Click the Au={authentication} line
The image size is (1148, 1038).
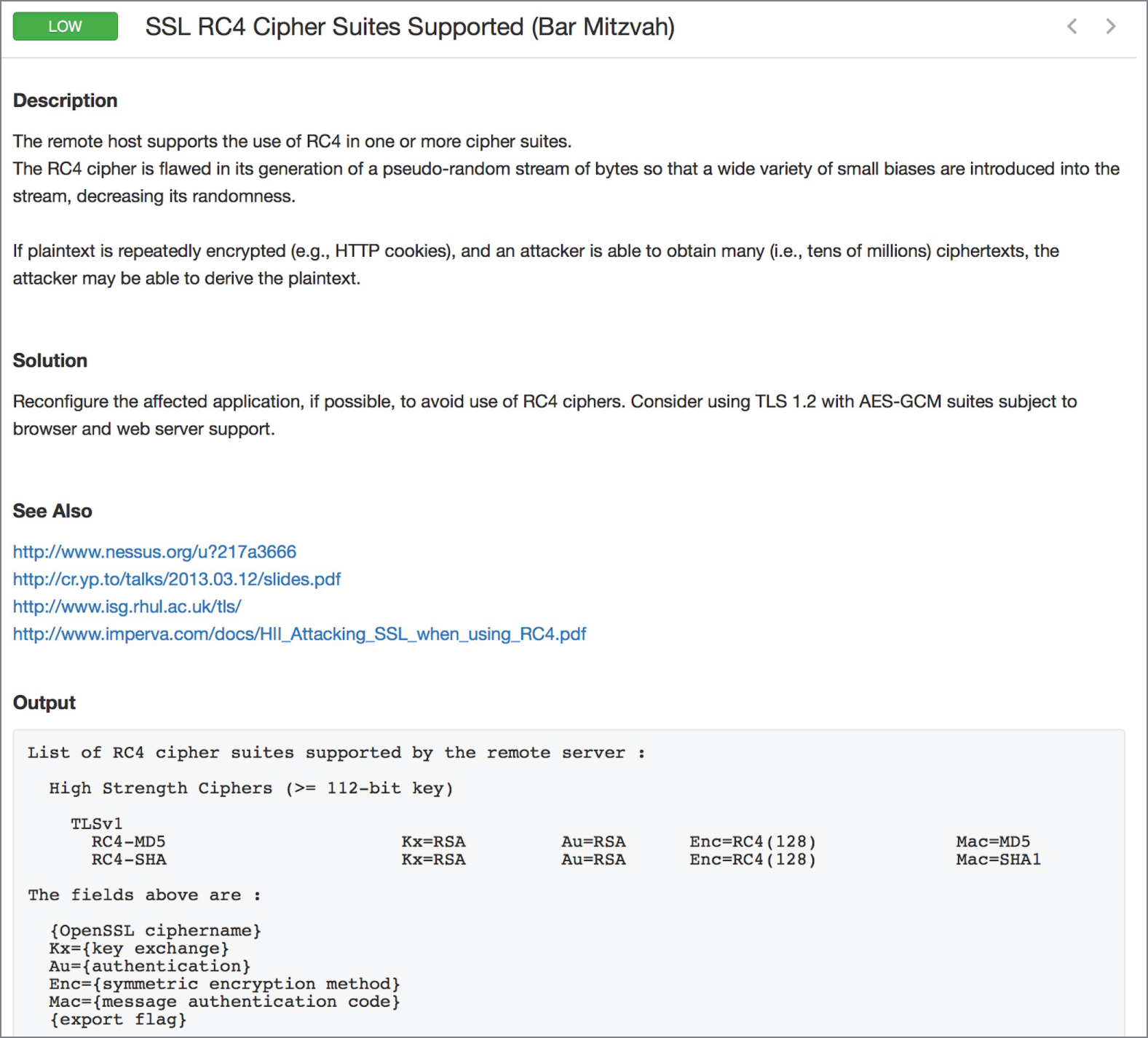click(x=150, y=967)
